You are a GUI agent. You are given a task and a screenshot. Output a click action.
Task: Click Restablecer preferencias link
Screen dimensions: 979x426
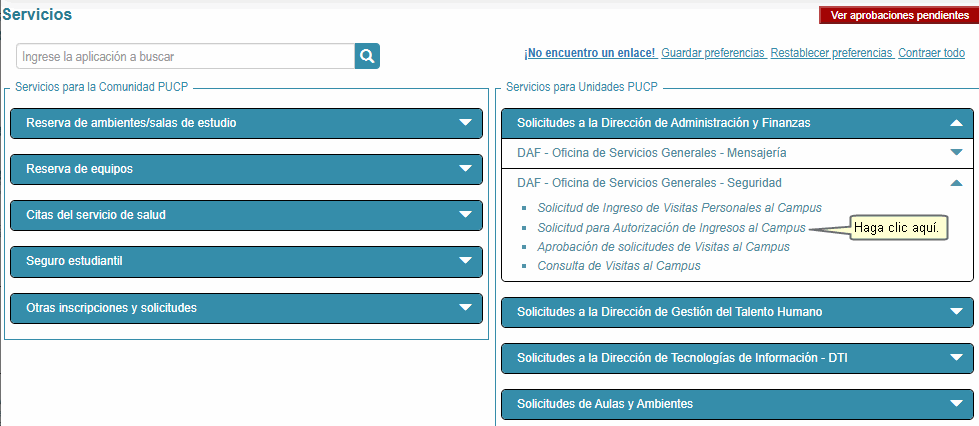click(831, 53)
